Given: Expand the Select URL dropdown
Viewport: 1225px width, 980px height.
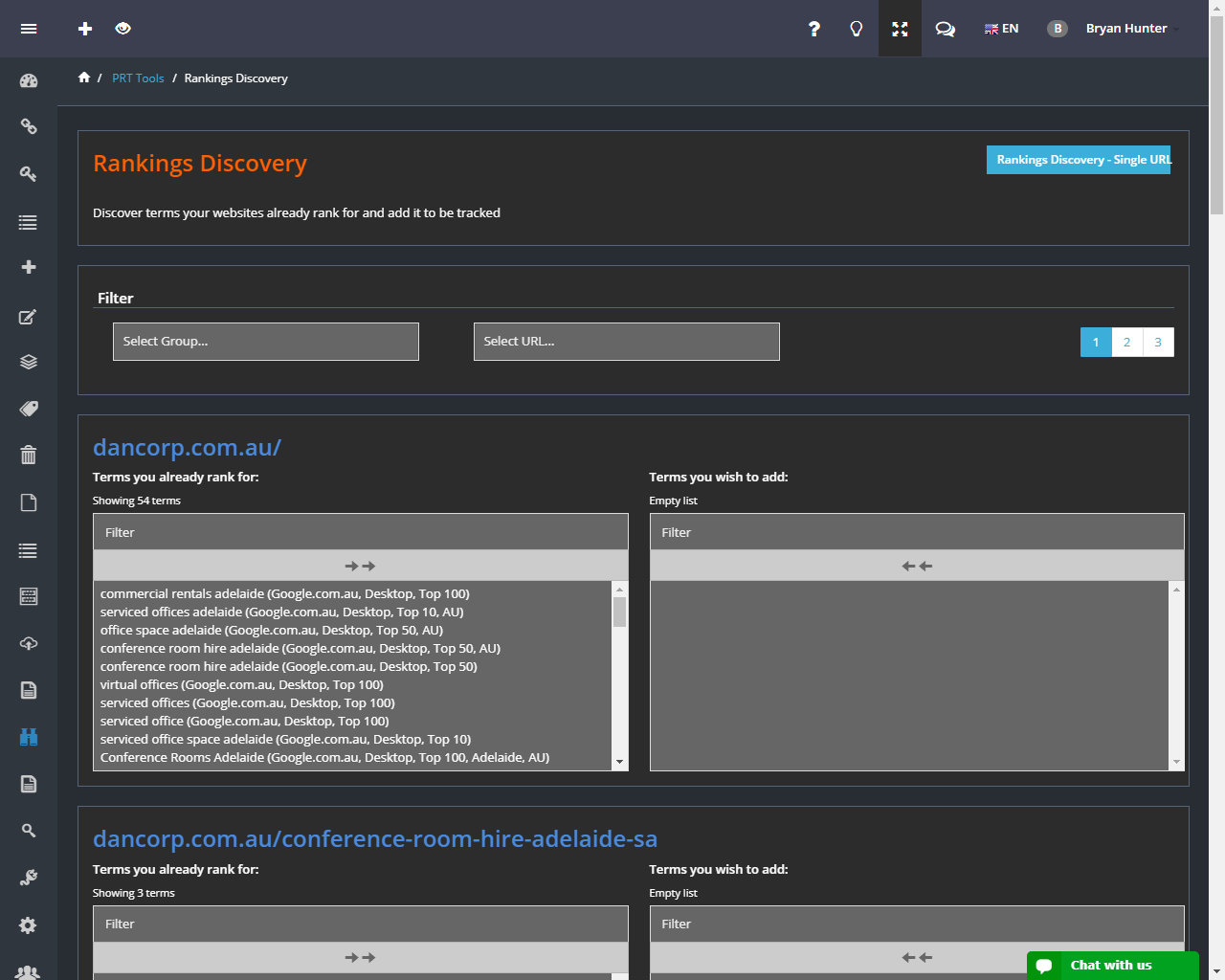Looking at the screenshot, I should tap(627, 342).
